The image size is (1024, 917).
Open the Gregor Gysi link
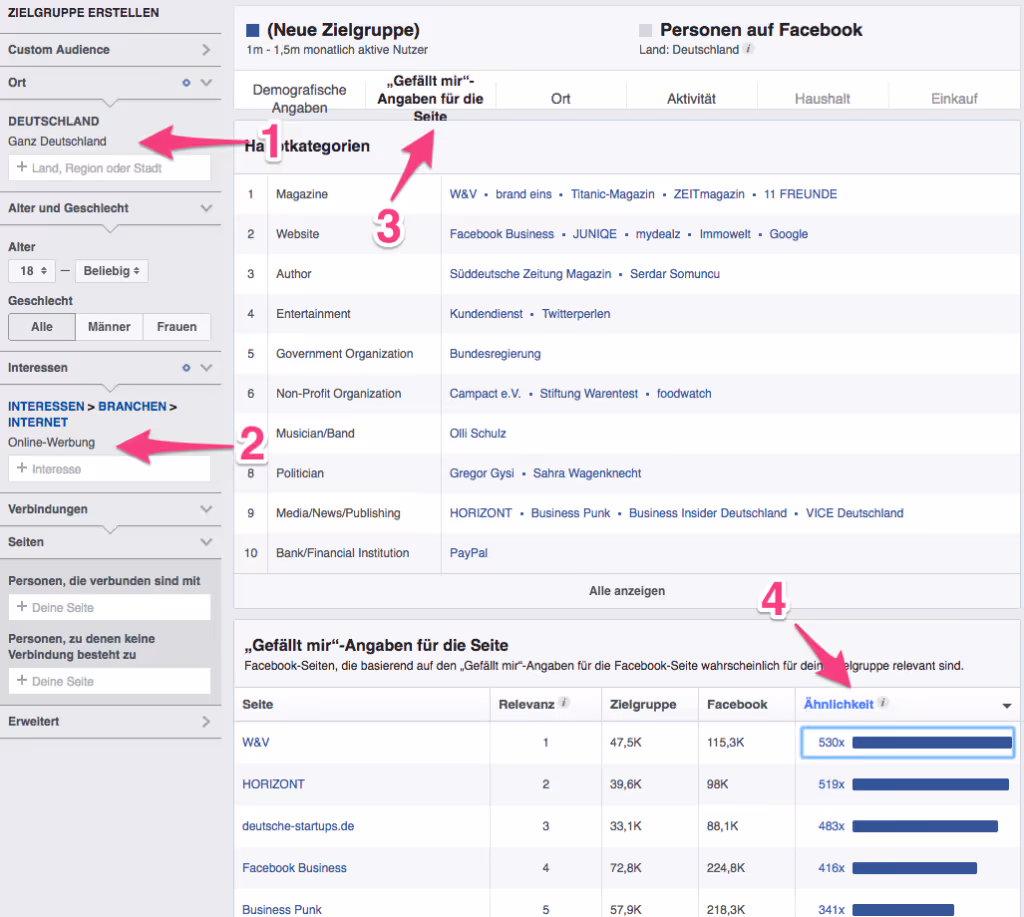pyautogui.click(x=481, y=473)
